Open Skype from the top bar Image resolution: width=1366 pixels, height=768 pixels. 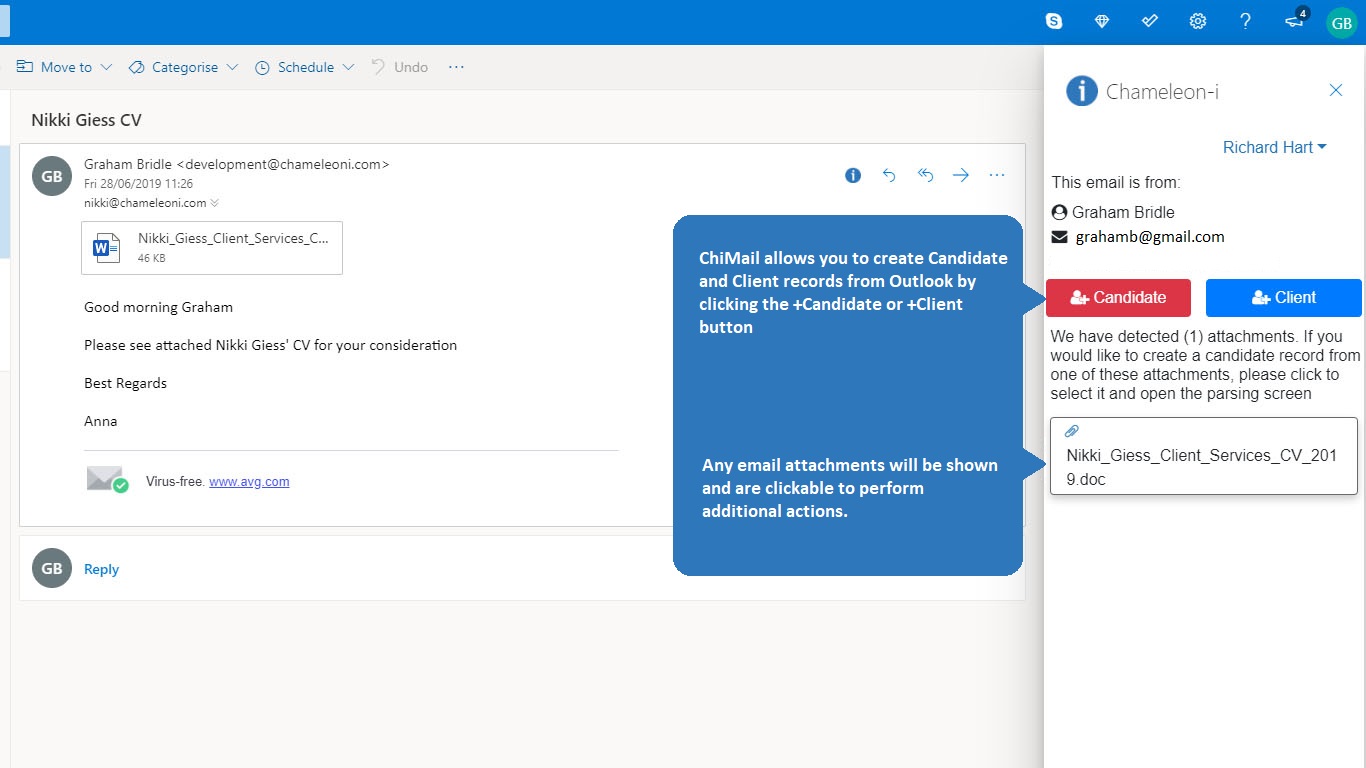[x=1054, y=21]
